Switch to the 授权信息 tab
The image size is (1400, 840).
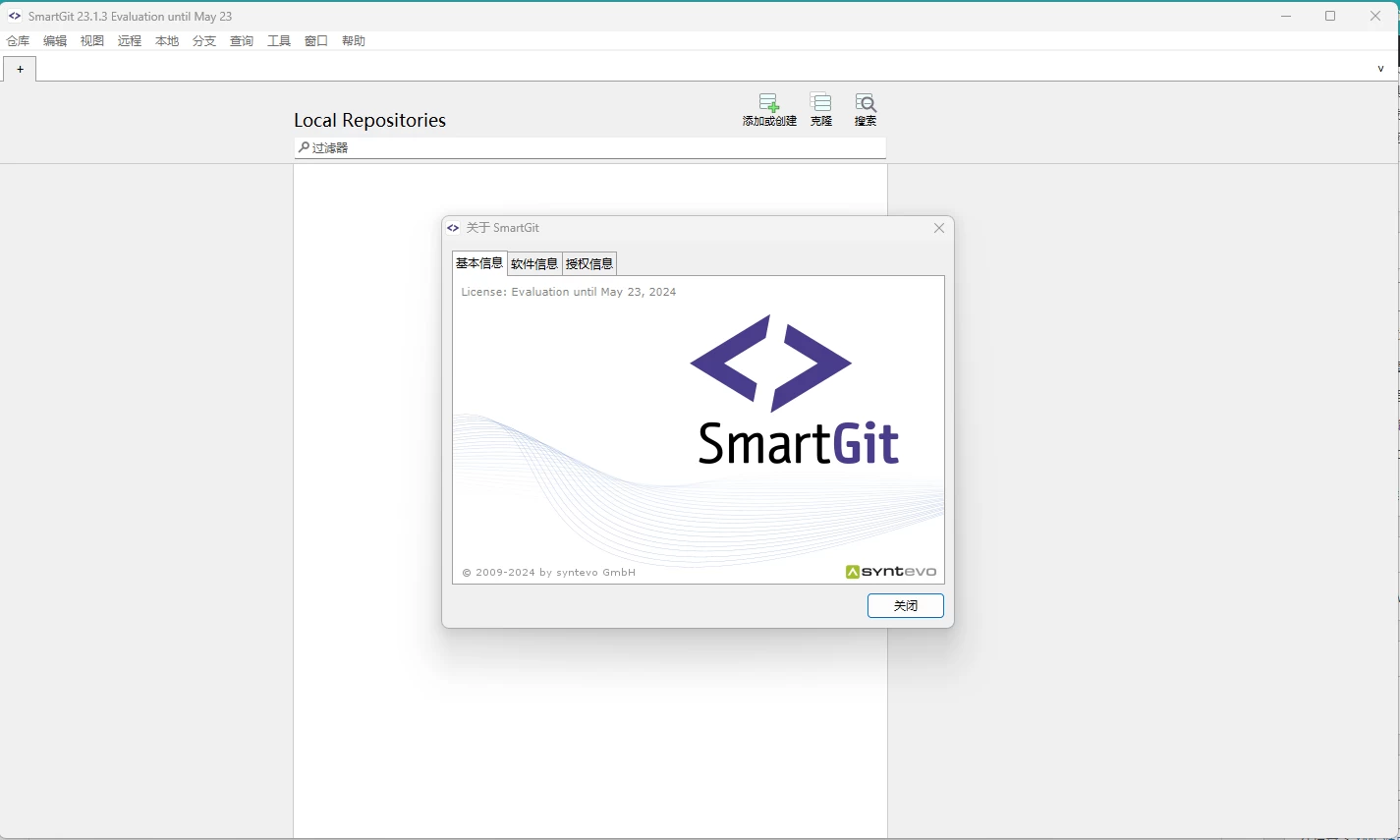[x=589, y=263]
